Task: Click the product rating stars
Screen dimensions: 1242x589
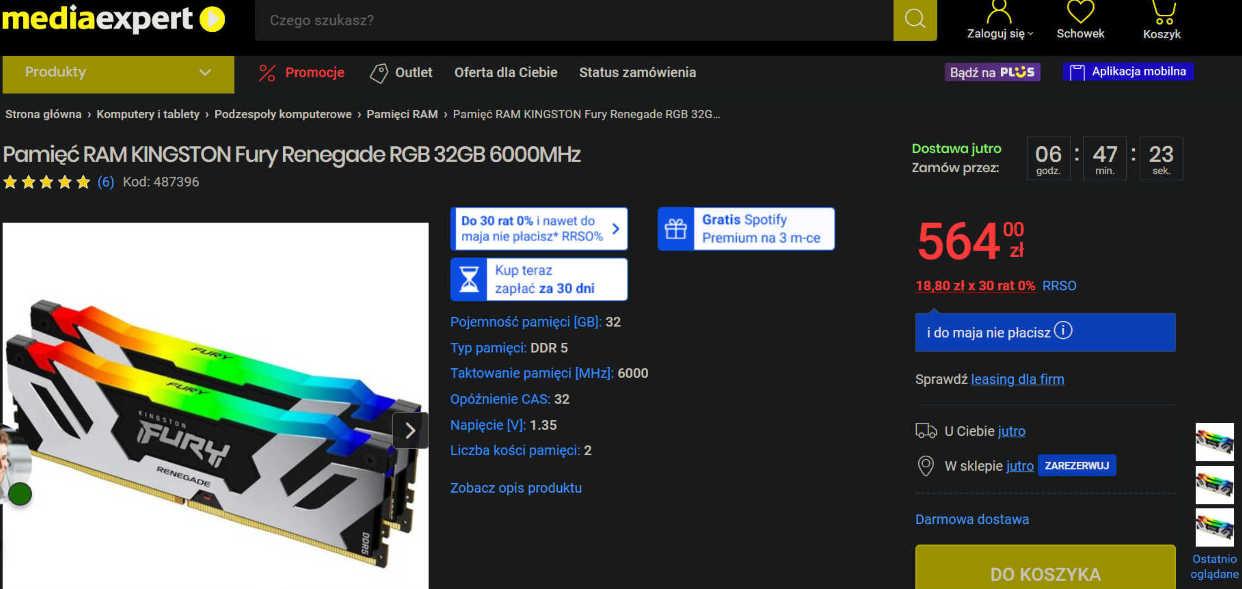Action: [x=47, y=182]
